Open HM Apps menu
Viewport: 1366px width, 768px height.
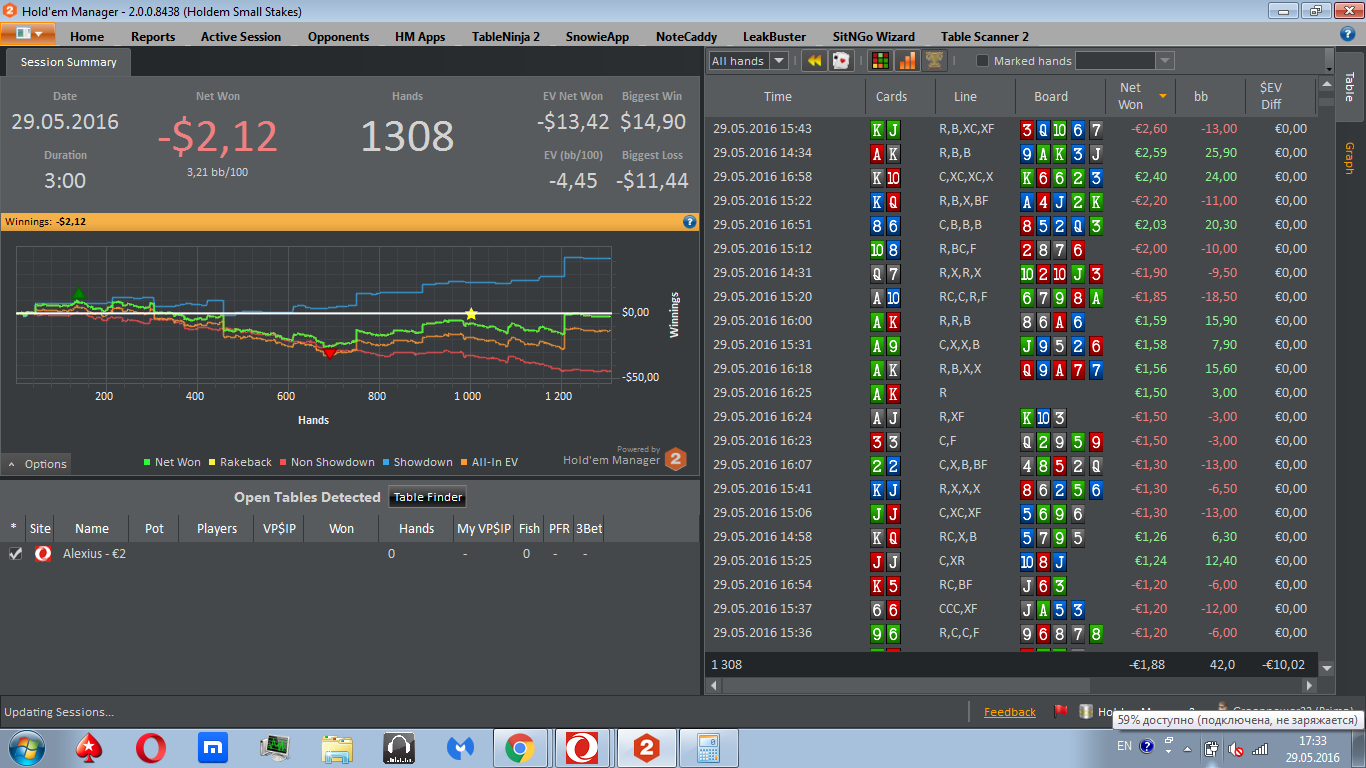tap(420, 36)
